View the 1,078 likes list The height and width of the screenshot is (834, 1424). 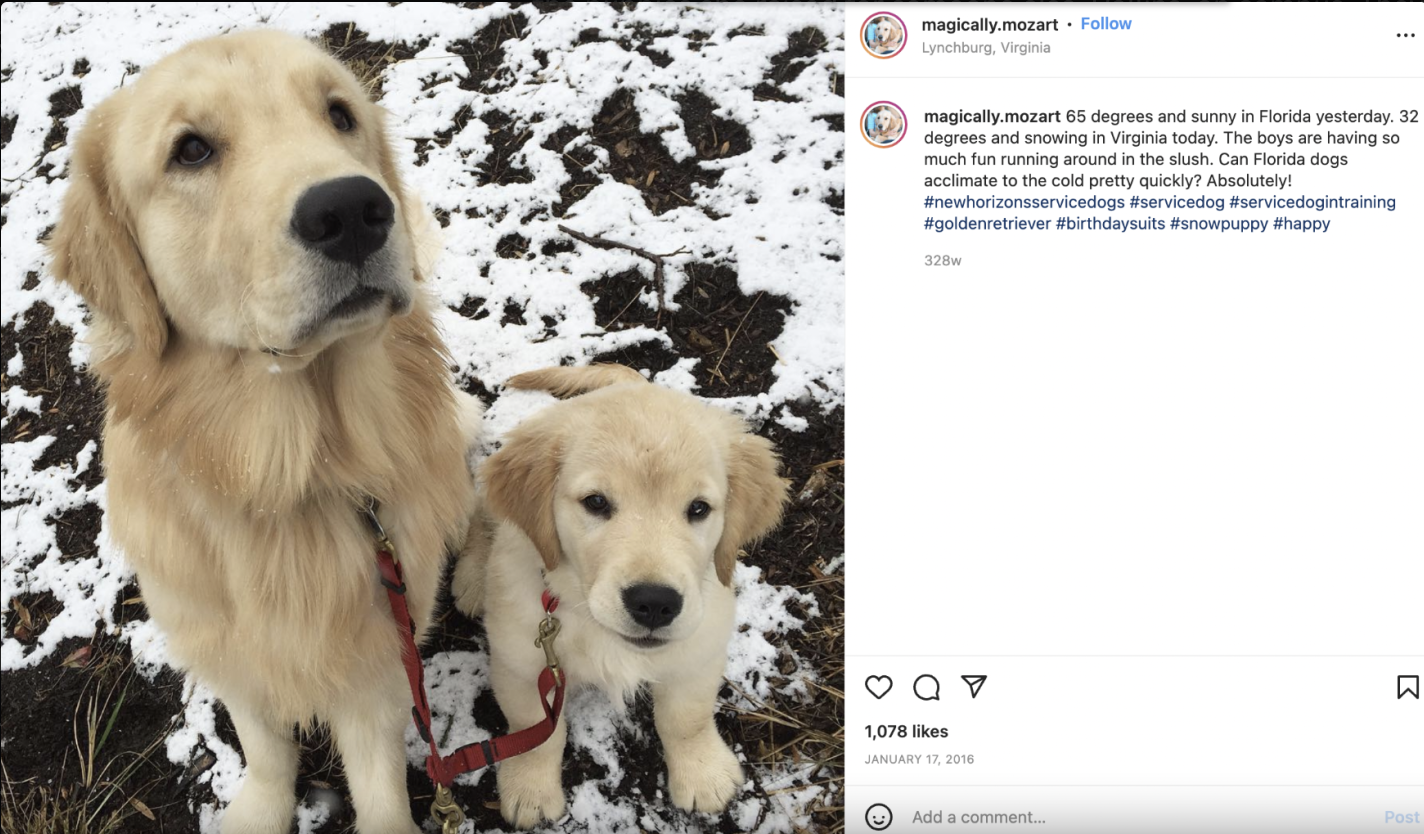(906, 732)
